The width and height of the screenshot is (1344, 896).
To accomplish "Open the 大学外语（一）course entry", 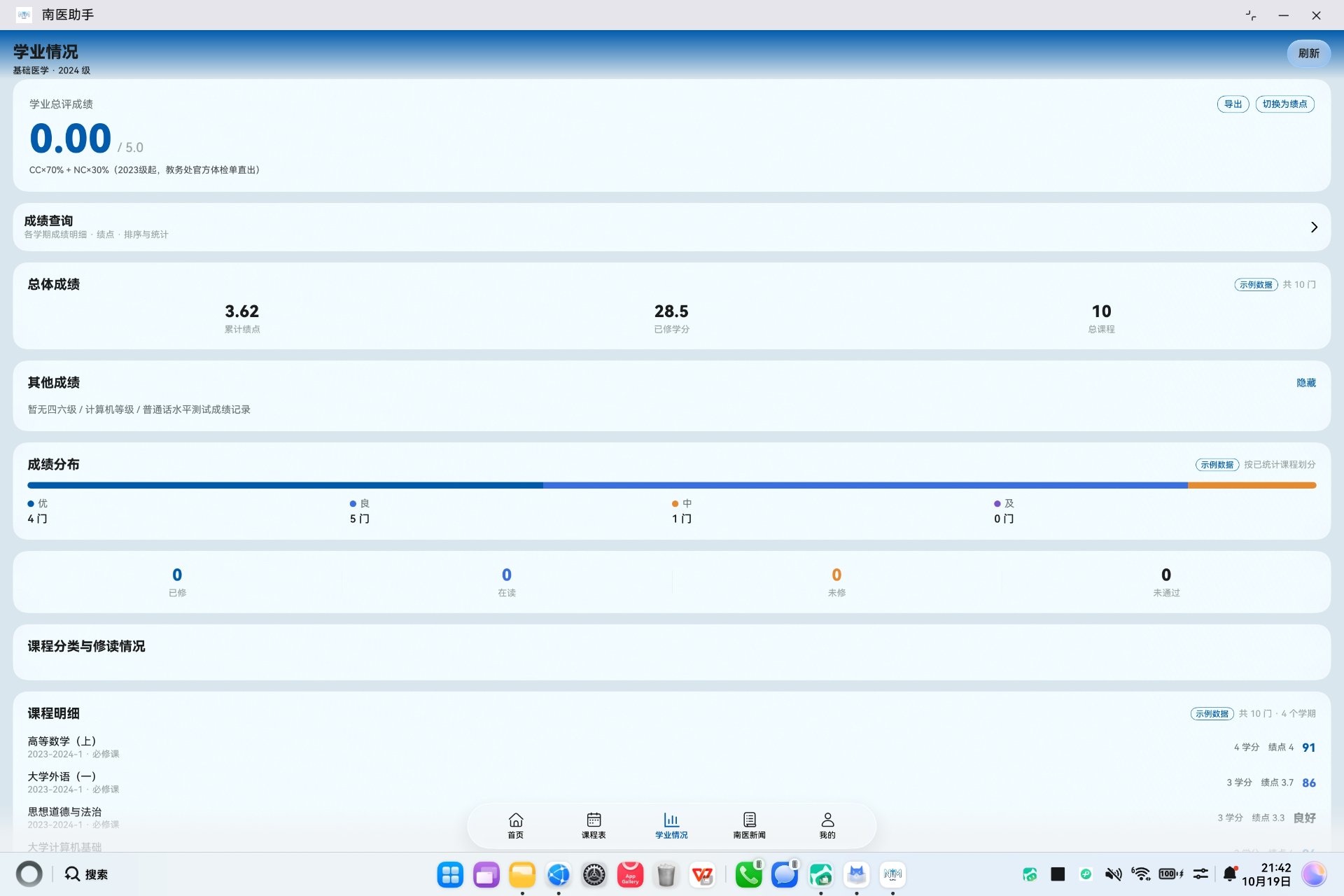I will [x=671, y=782].
